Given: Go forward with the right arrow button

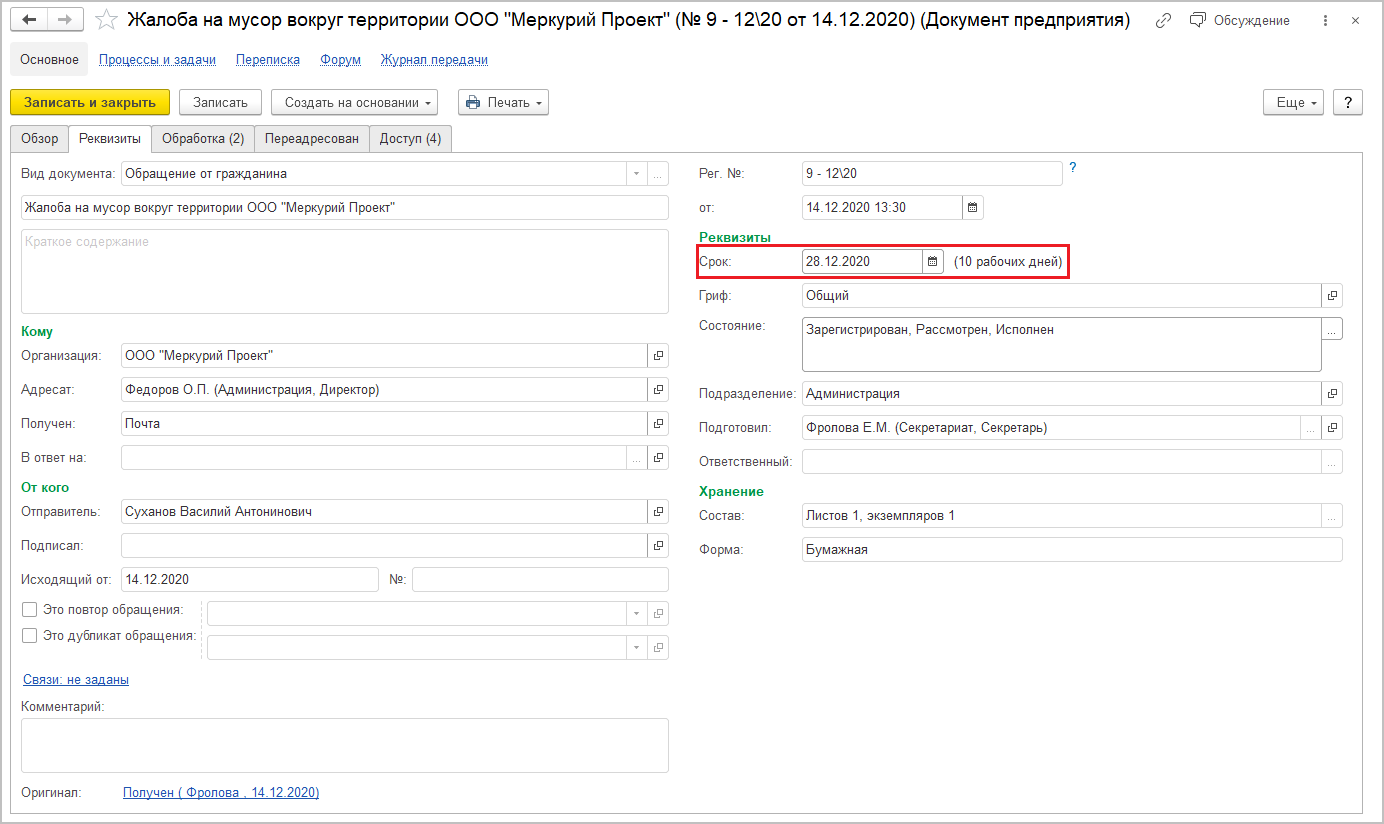Looking at the screenshot, I should click(x=65, y=20).
